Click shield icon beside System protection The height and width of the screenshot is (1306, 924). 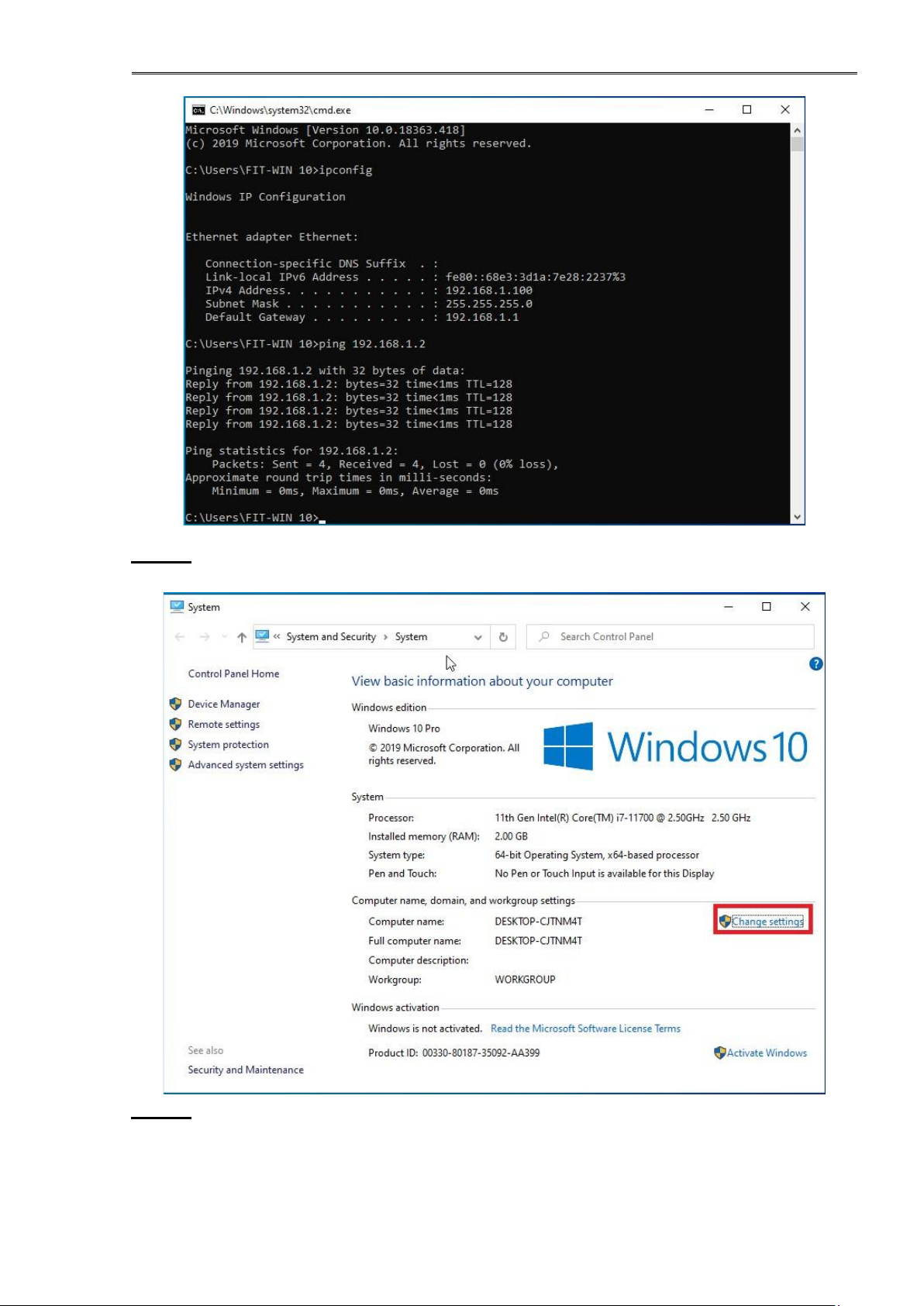(176, 744)
